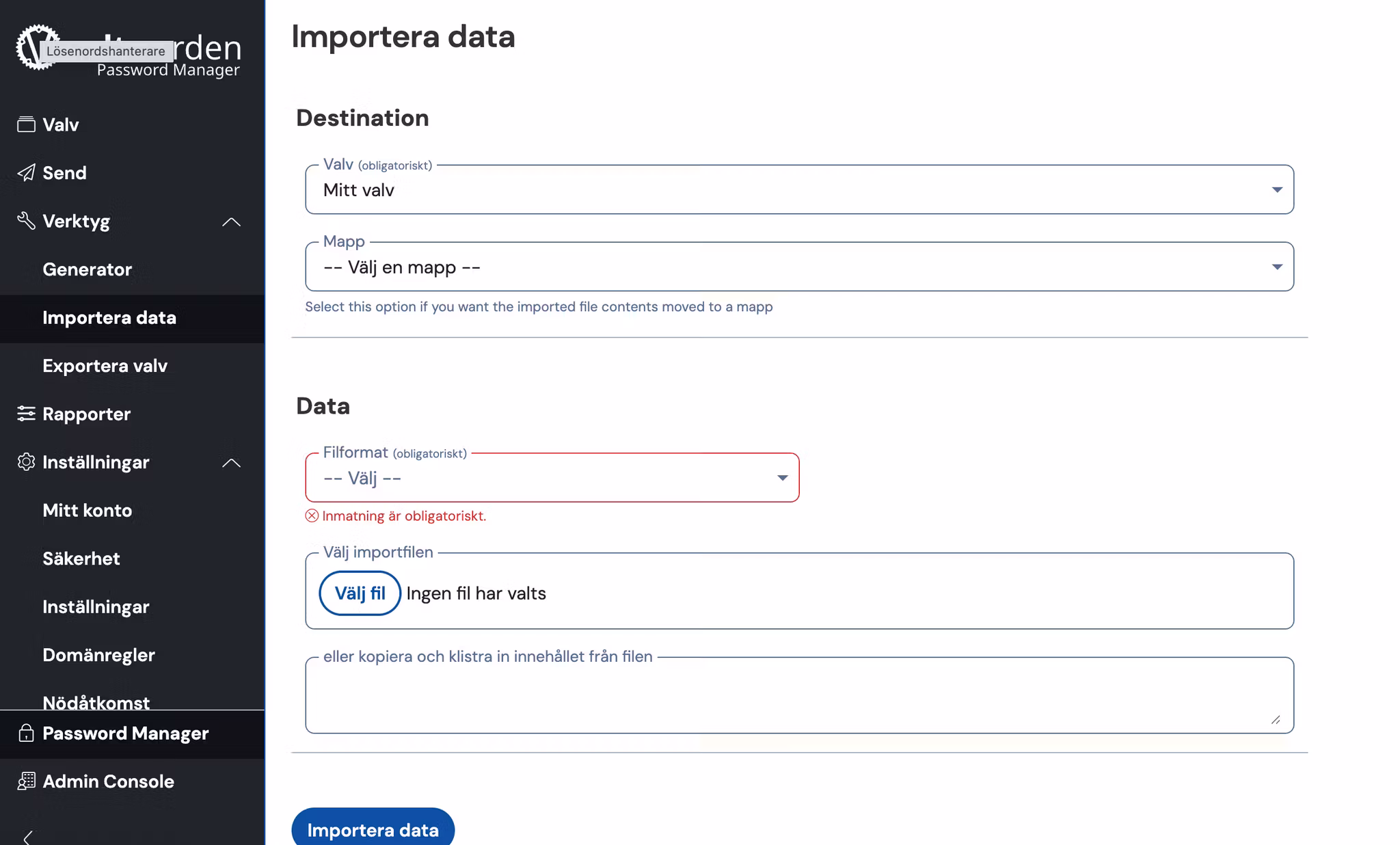
Task: Click the Admin Console building icon
Action: click(26, 781)
